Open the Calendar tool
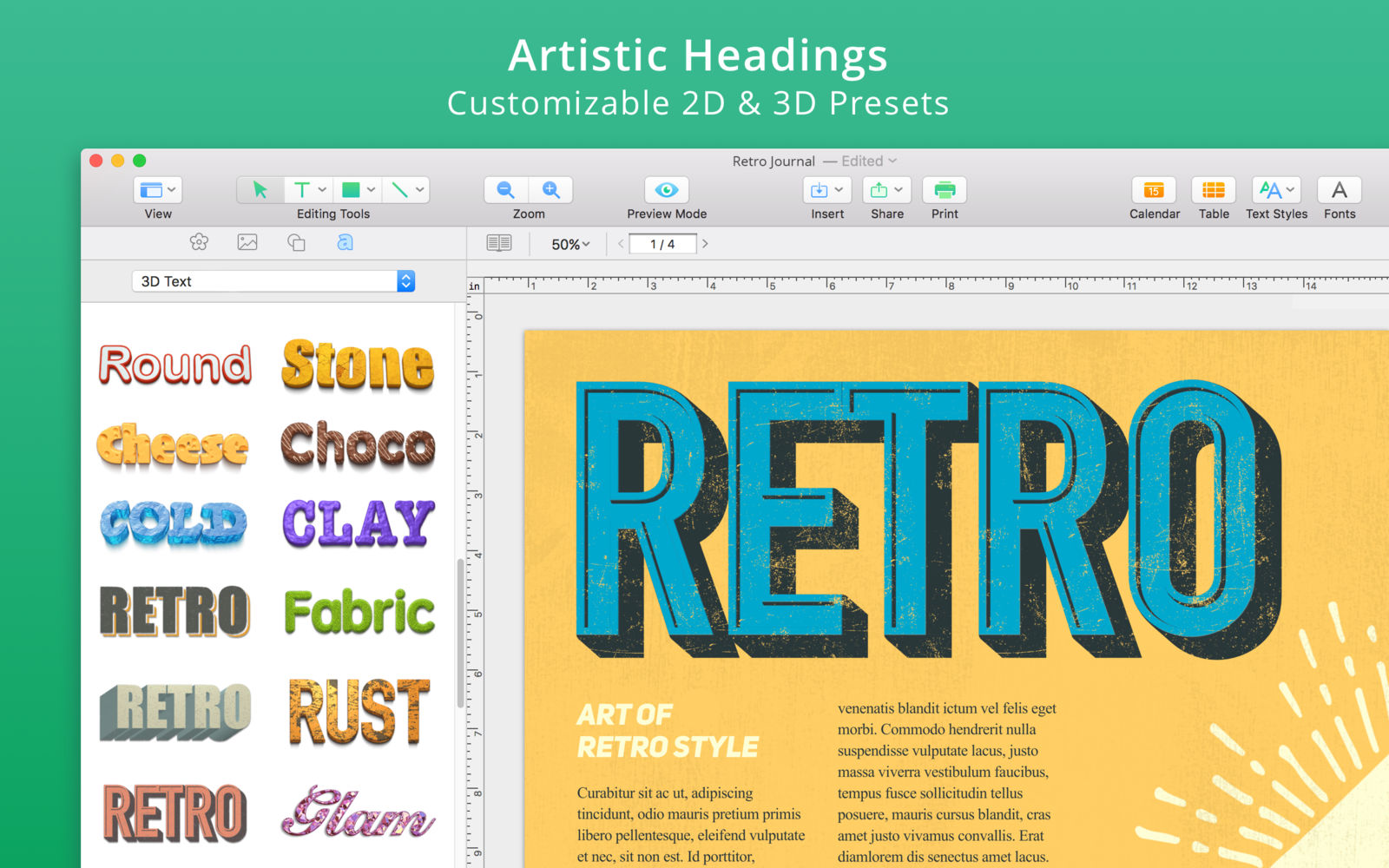Viewport: 1389px width, 868px height. click(x=1154, y=190)
